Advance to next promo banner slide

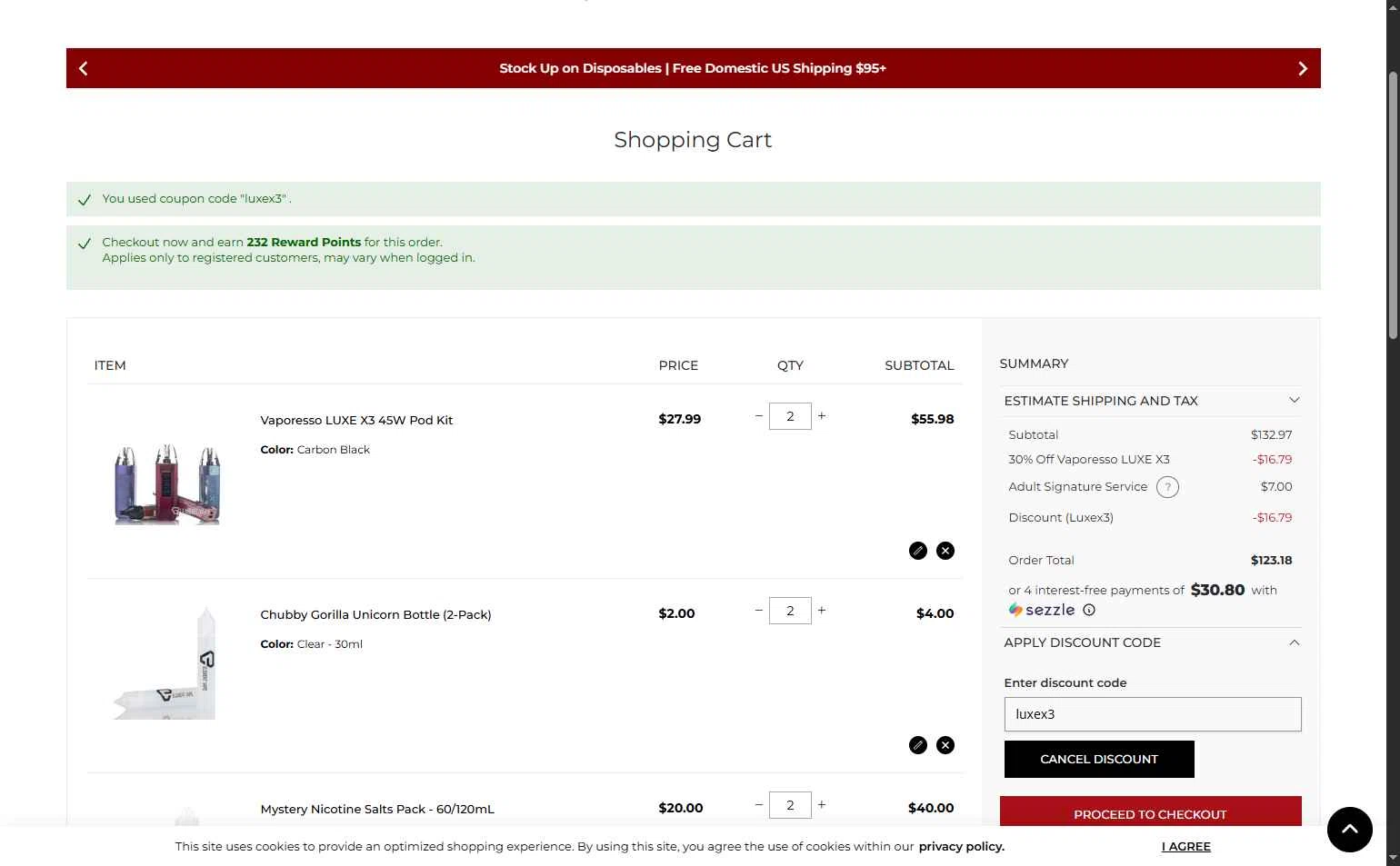click(x=1303, y=68)
